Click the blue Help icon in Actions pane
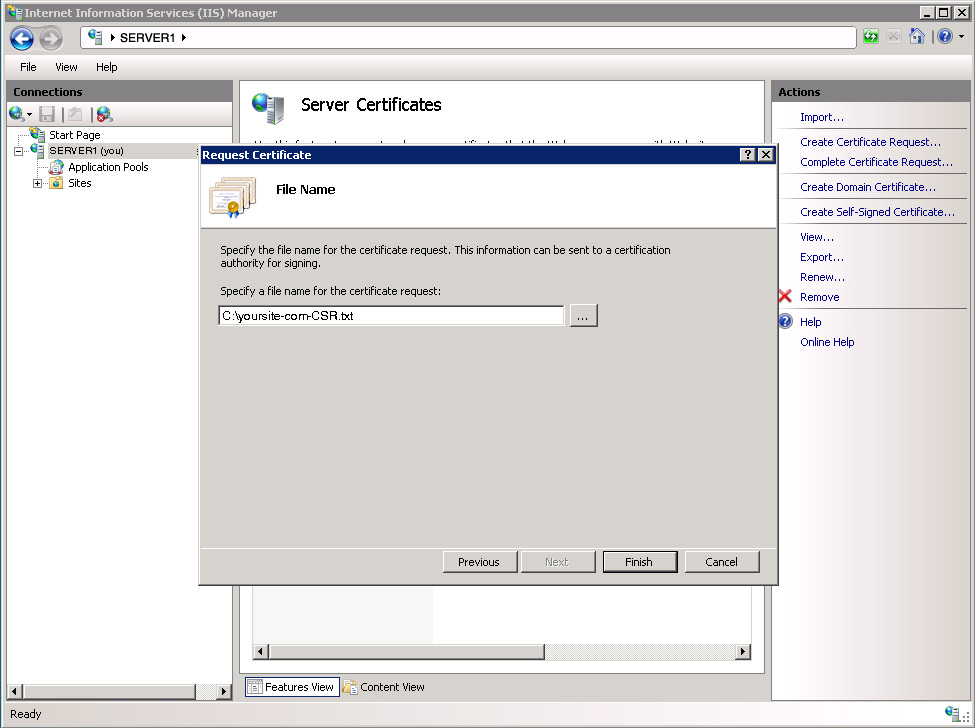975x728 pixels. 785,321
